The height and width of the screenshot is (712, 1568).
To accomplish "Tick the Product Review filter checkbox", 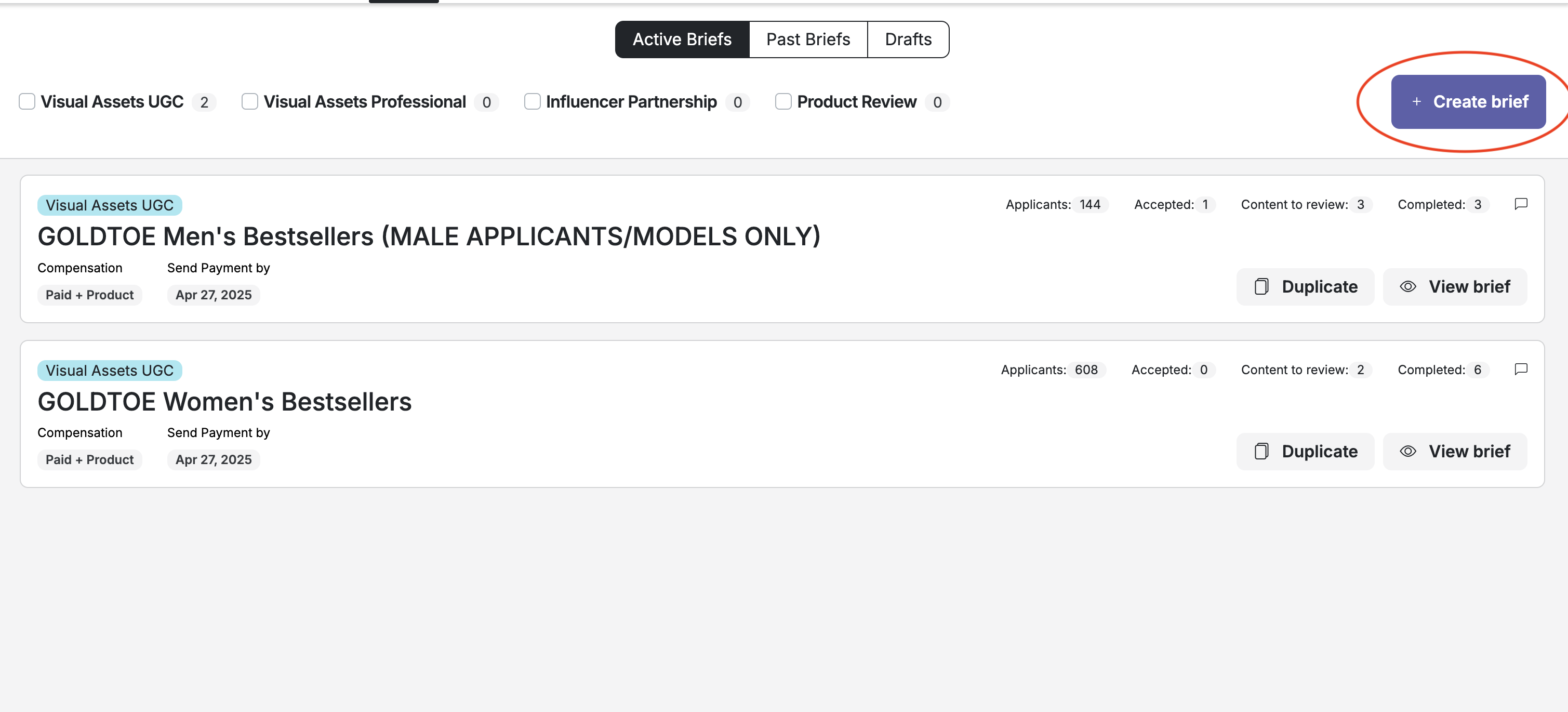I will (783, 102).
